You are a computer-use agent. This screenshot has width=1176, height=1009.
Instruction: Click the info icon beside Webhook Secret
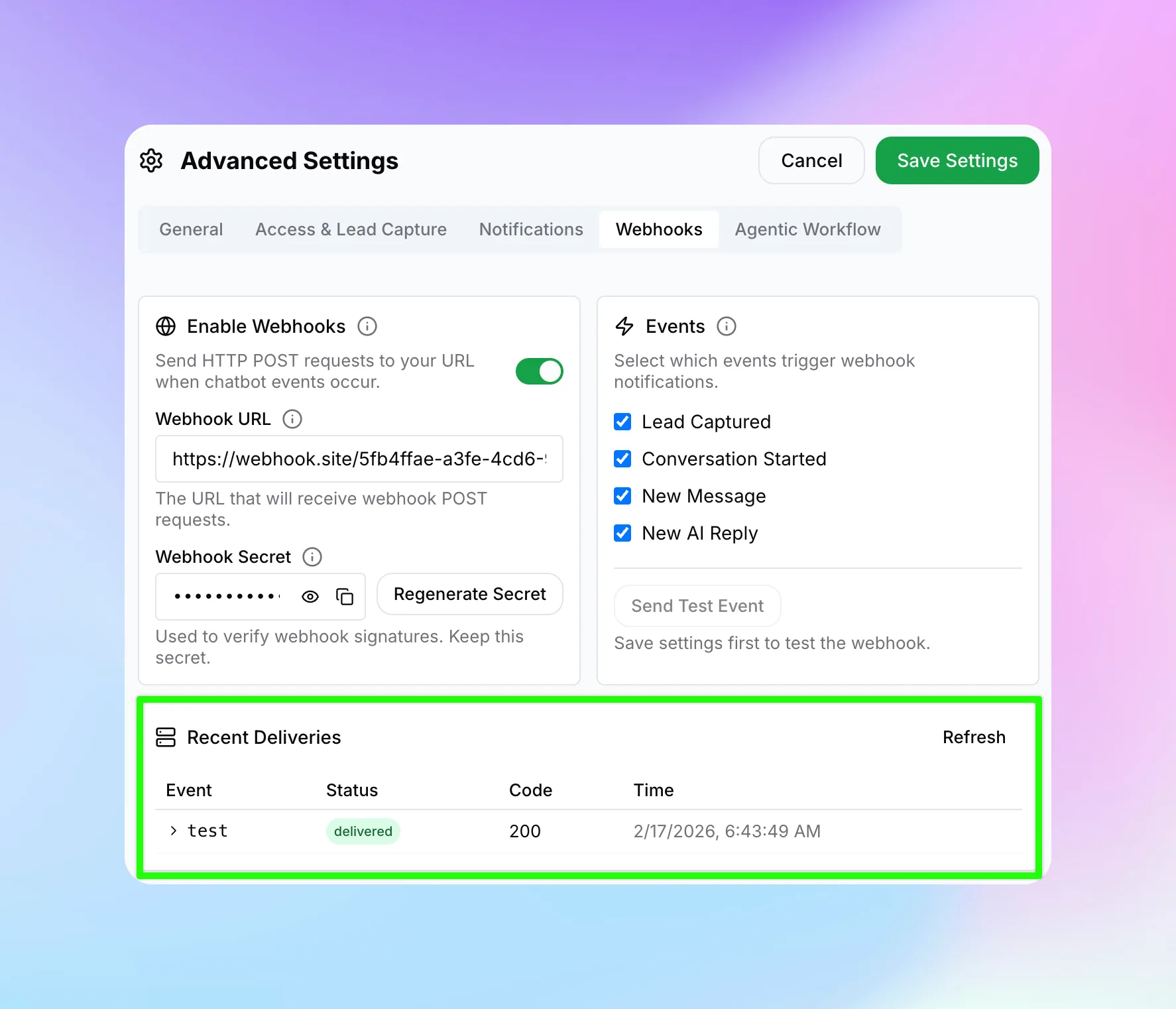pyautogui.click(x=312, y=557)
